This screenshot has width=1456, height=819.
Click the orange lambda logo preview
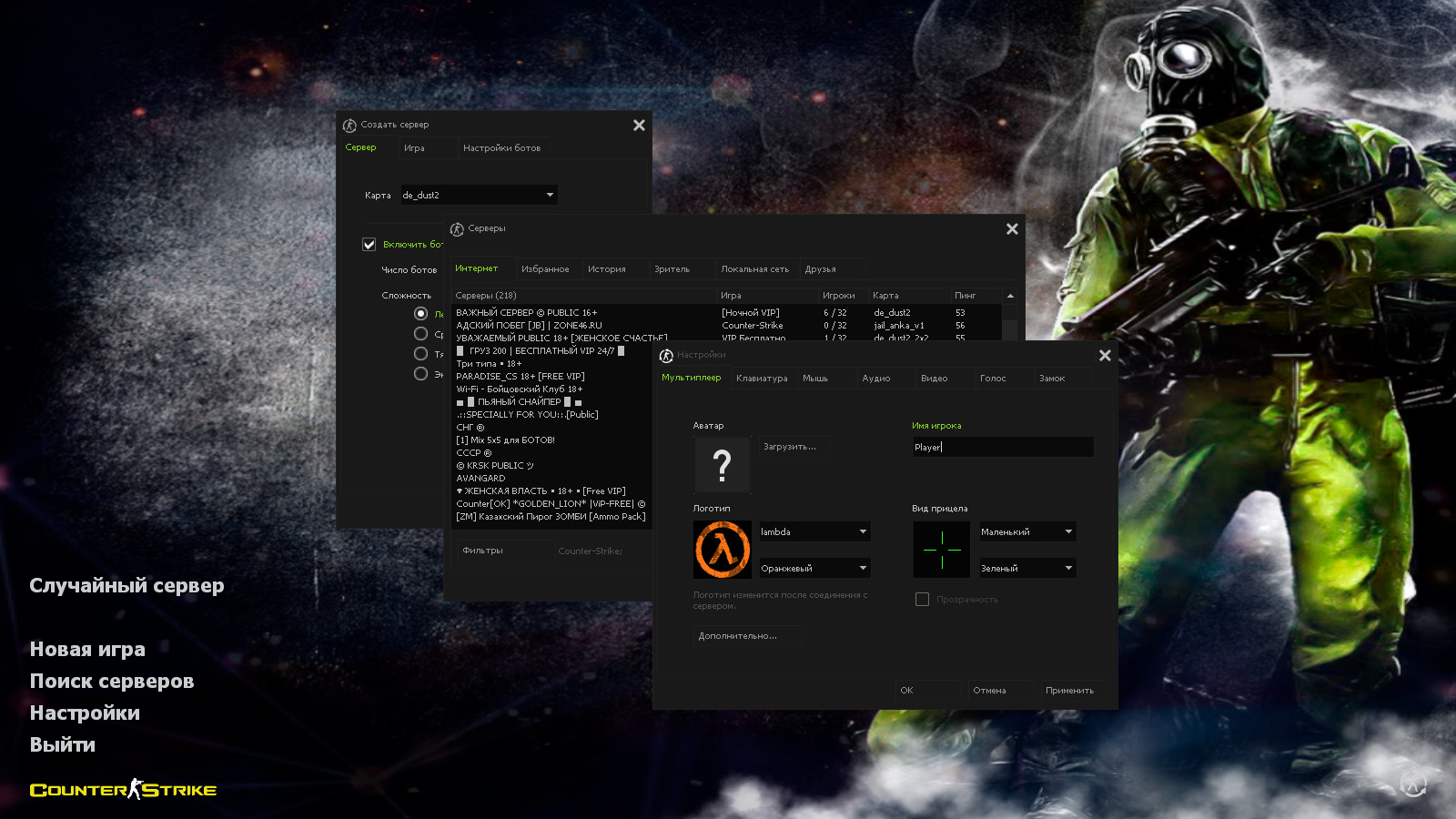723,550
